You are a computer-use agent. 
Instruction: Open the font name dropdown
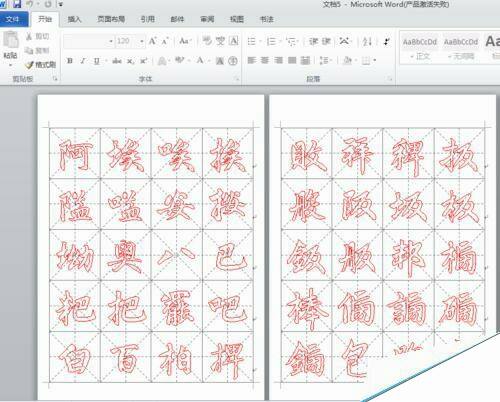tap(111, 41)
